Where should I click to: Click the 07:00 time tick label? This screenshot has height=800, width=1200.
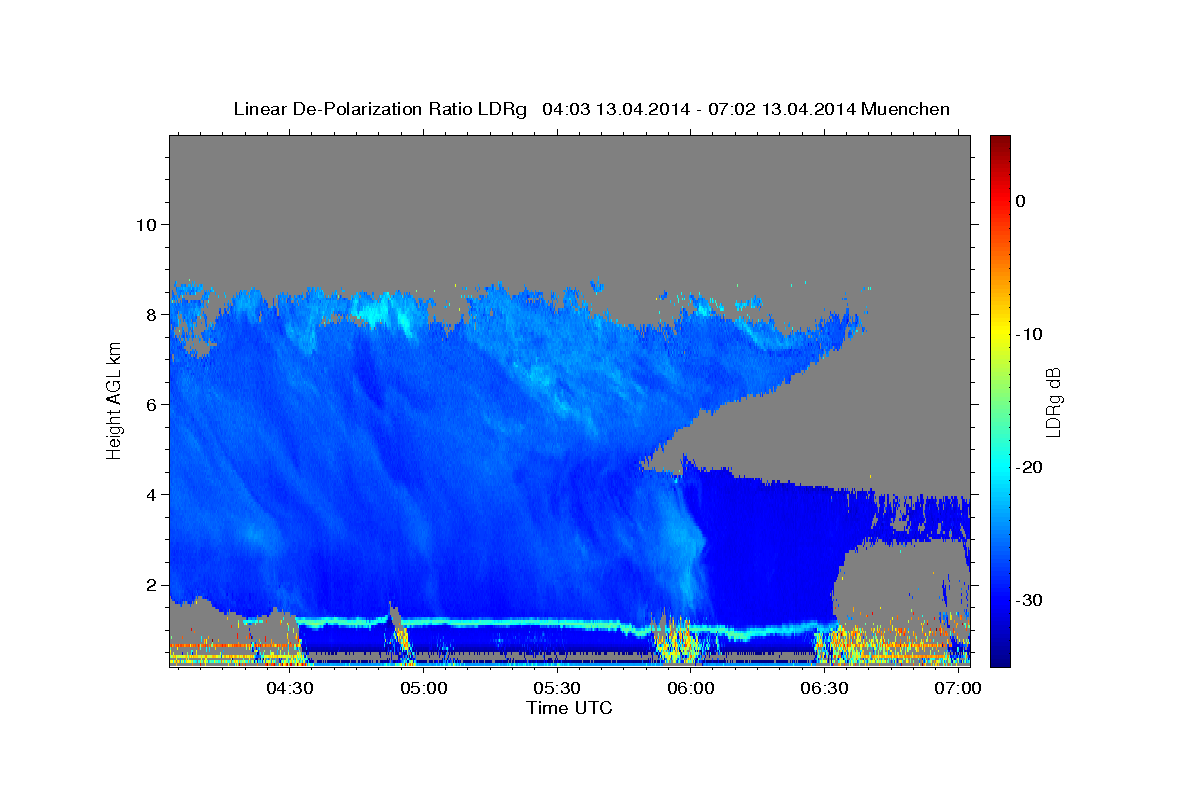coord(958,689)
